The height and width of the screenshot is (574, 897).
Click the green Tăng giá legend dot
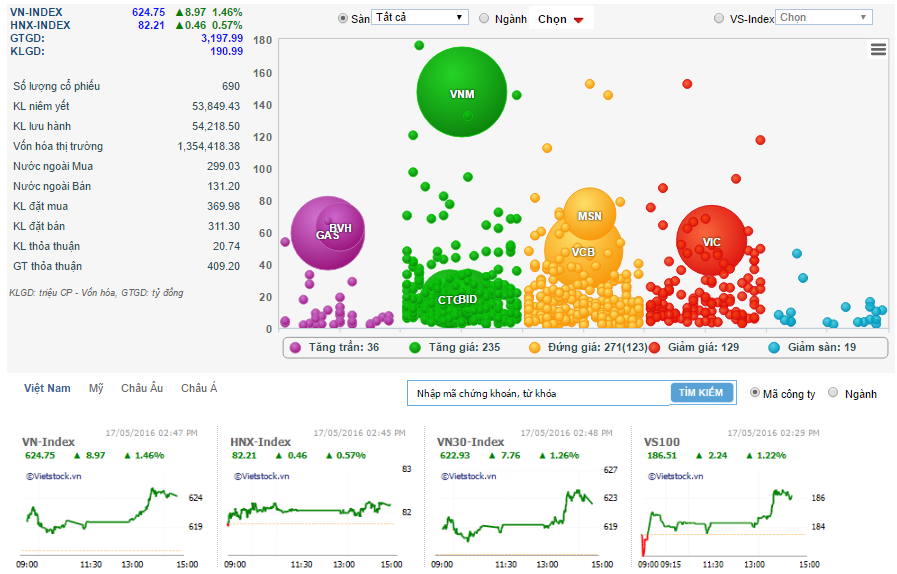pos(415,347)
